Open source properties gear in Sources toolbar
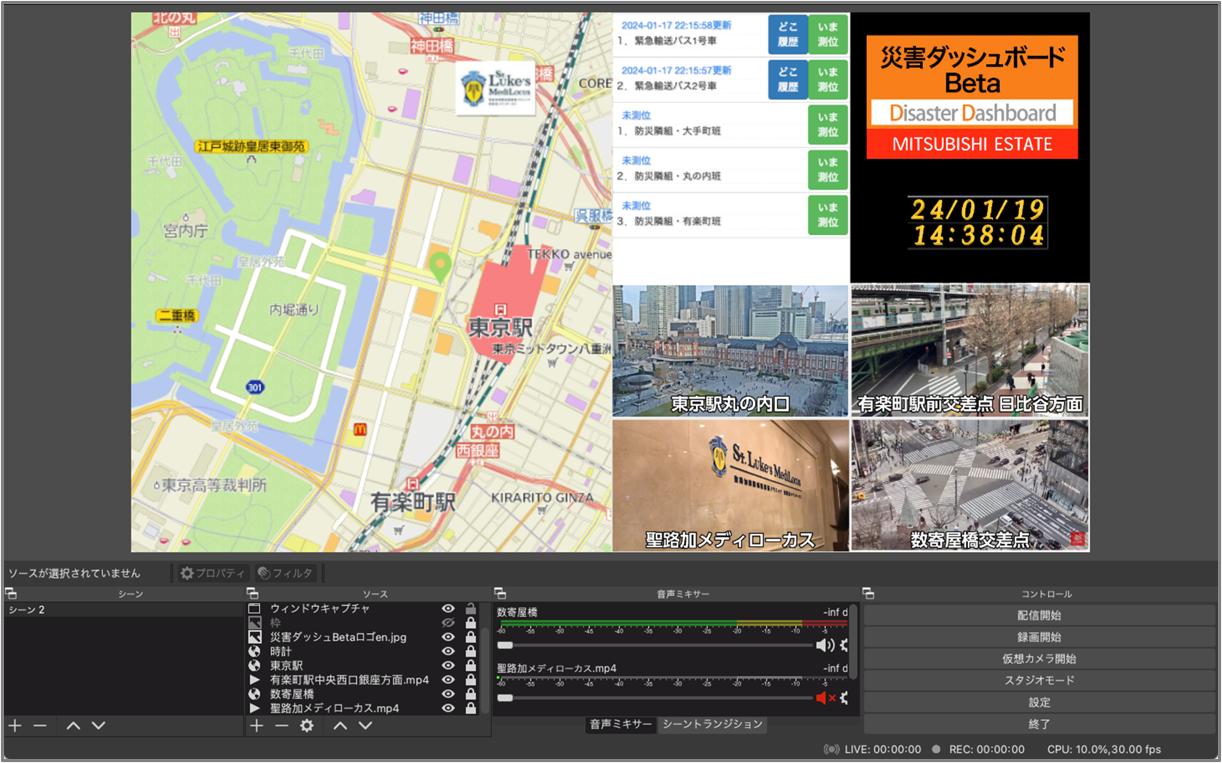 click(x=307, y=725)
